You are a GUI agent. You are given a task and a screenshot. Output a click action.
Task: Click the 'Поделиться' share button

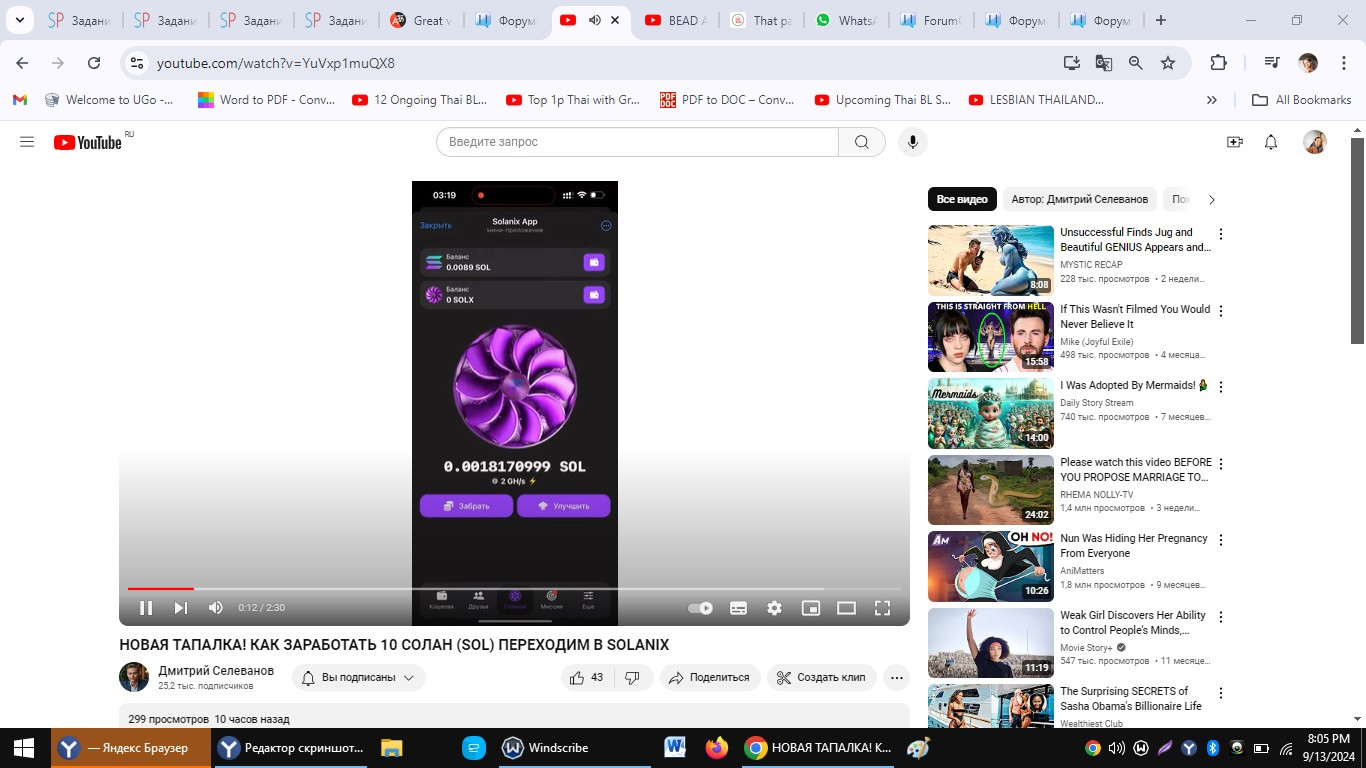click(x=710, y=677)
